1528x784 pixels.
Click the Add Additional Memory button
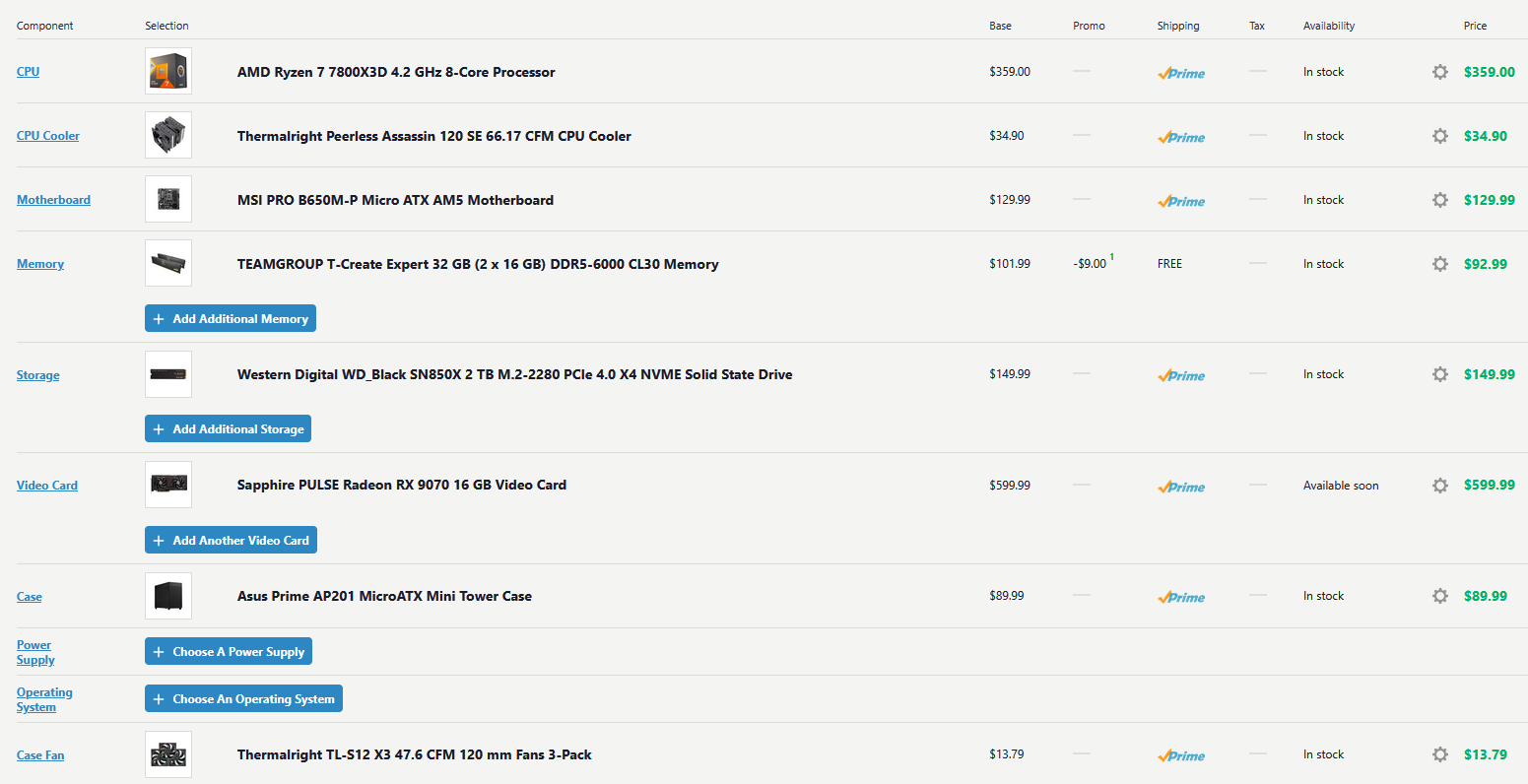(231, 318)
